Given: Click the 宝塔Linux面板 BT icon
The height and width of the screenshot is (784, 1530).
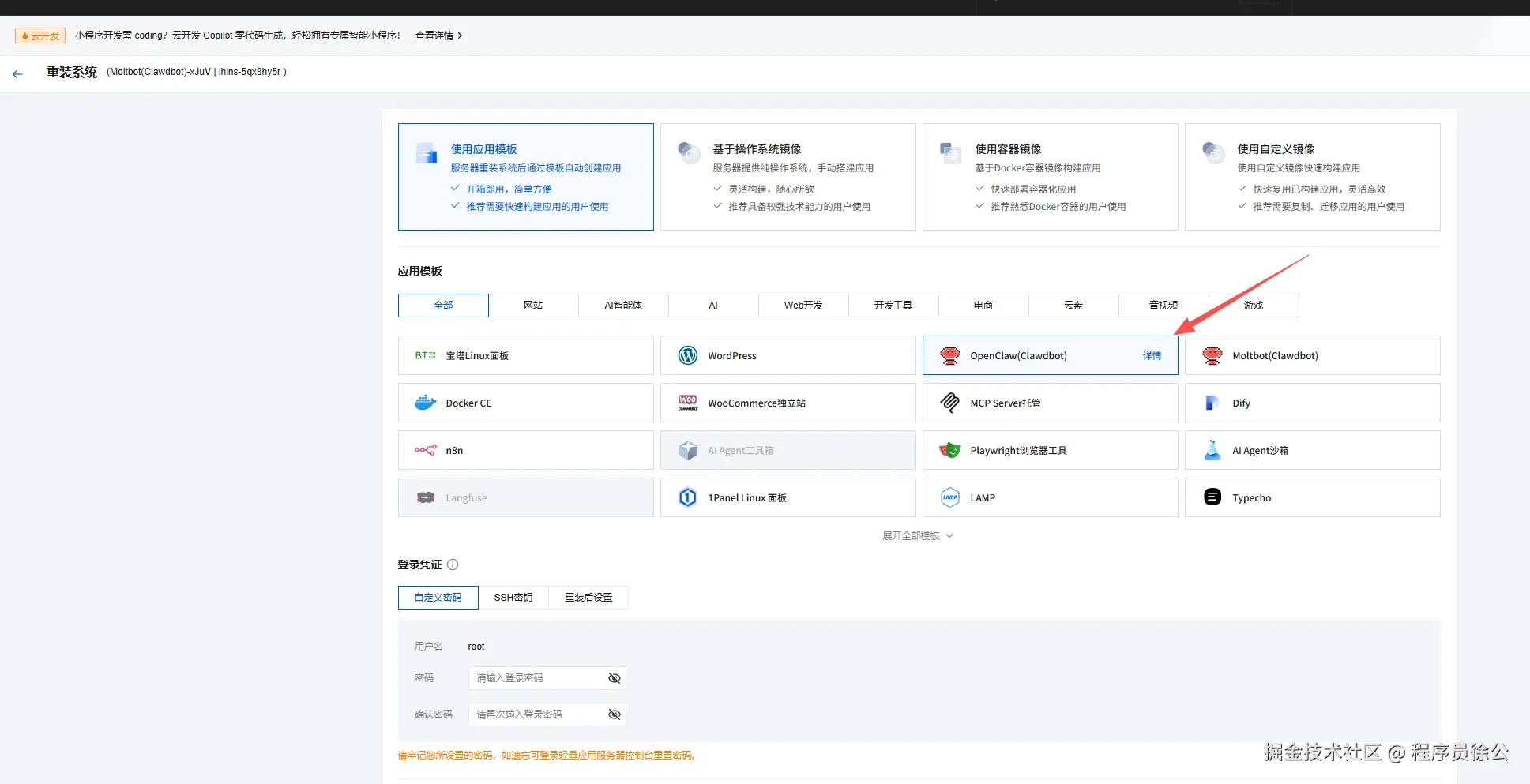Looking at the screenshot, I should (426, 356).
